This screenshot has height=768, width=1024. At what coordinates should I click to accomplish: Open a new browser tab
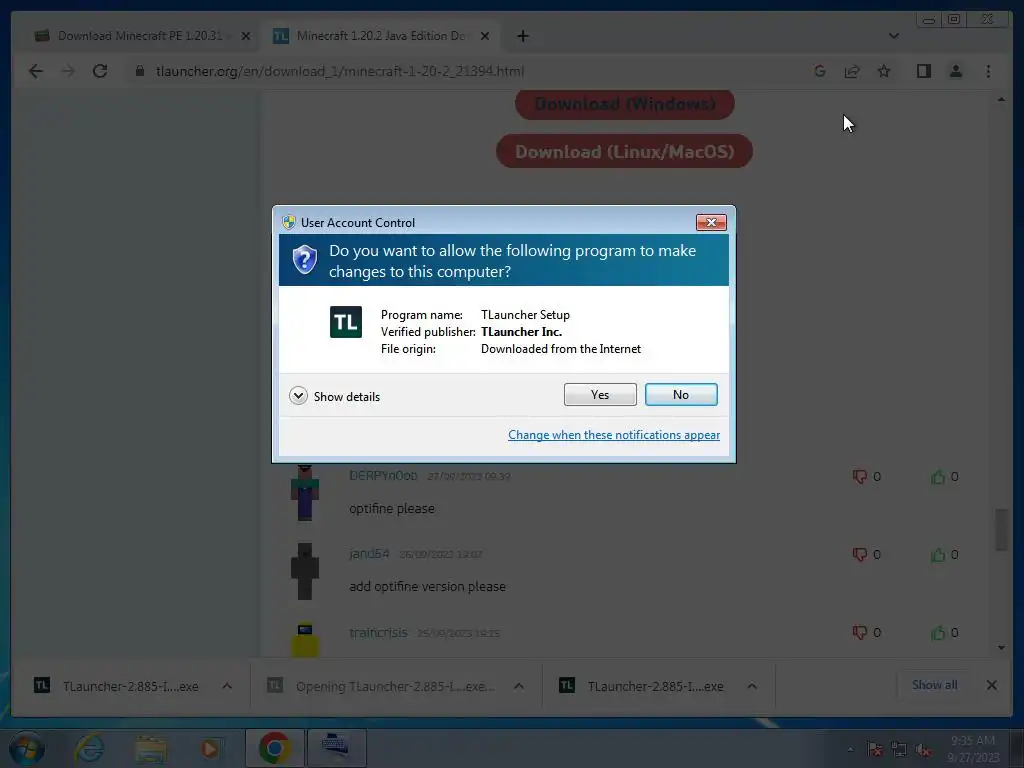click(522, 36)
